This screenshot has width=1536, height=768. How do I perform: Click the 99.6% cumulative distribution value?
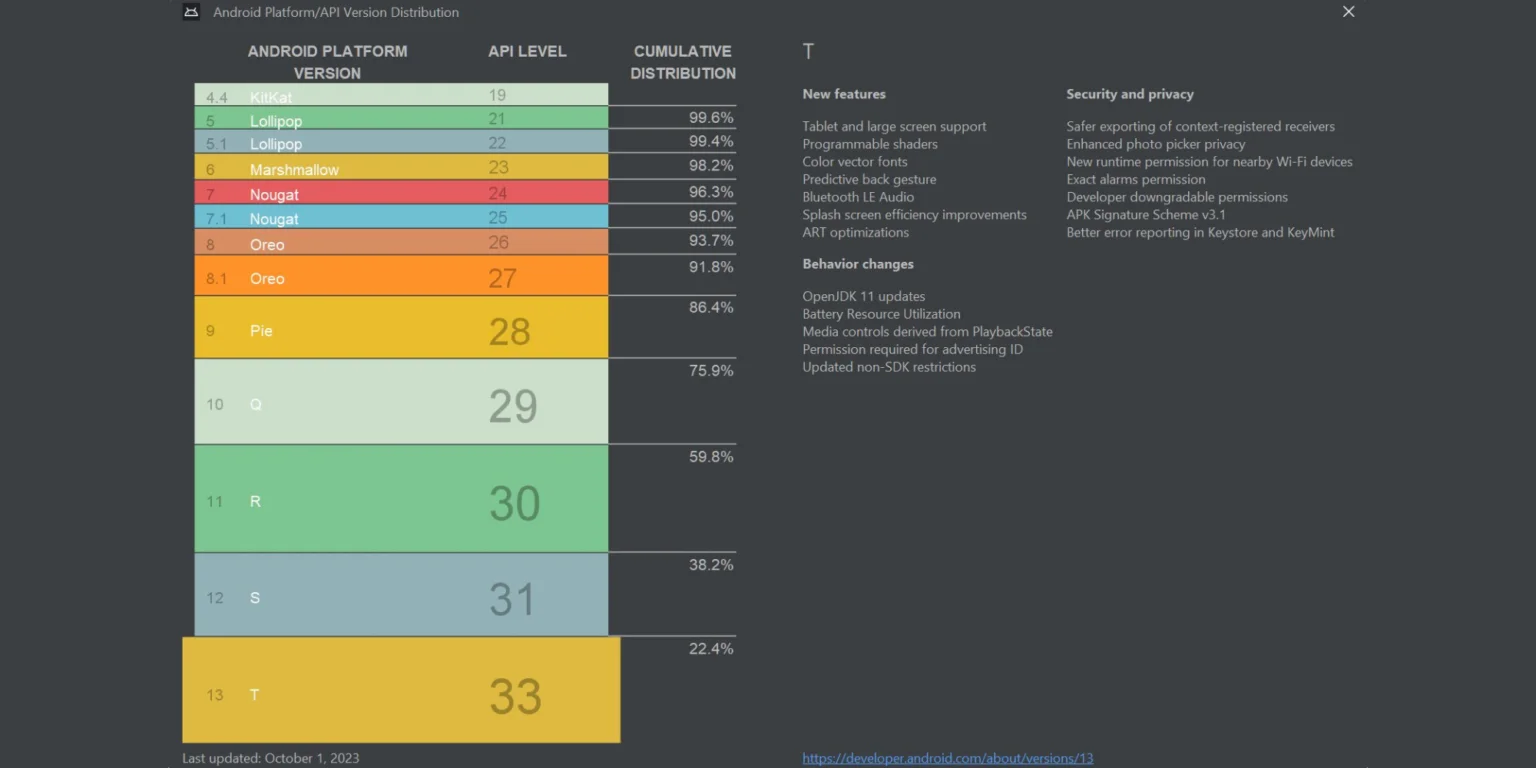[711, 117]
